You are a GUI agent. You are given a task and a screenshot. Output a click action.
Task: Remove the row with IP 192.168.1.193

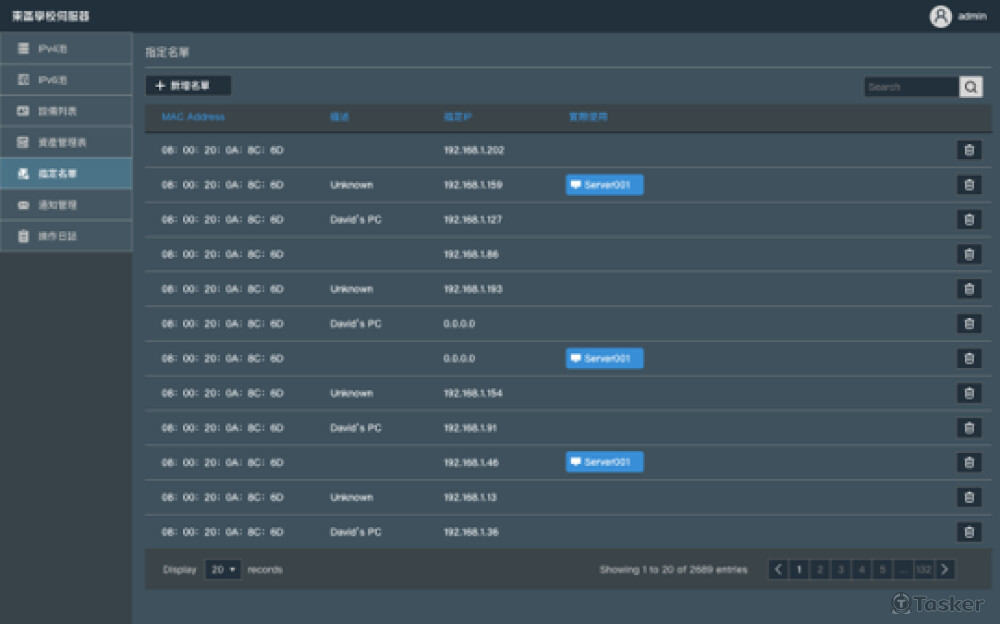pyautogui.click(x=968, y=289)
